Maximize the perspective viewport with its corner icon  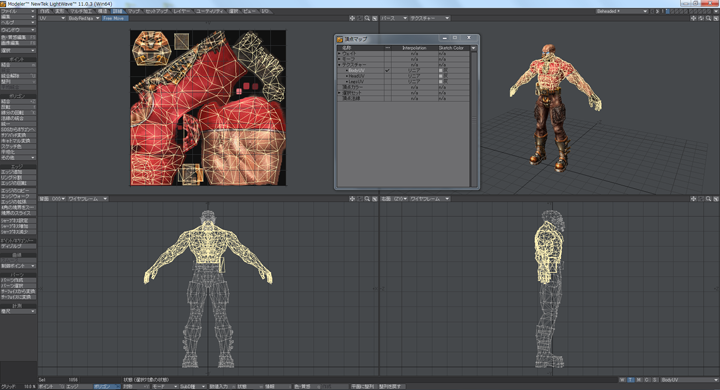pos(716,18)
